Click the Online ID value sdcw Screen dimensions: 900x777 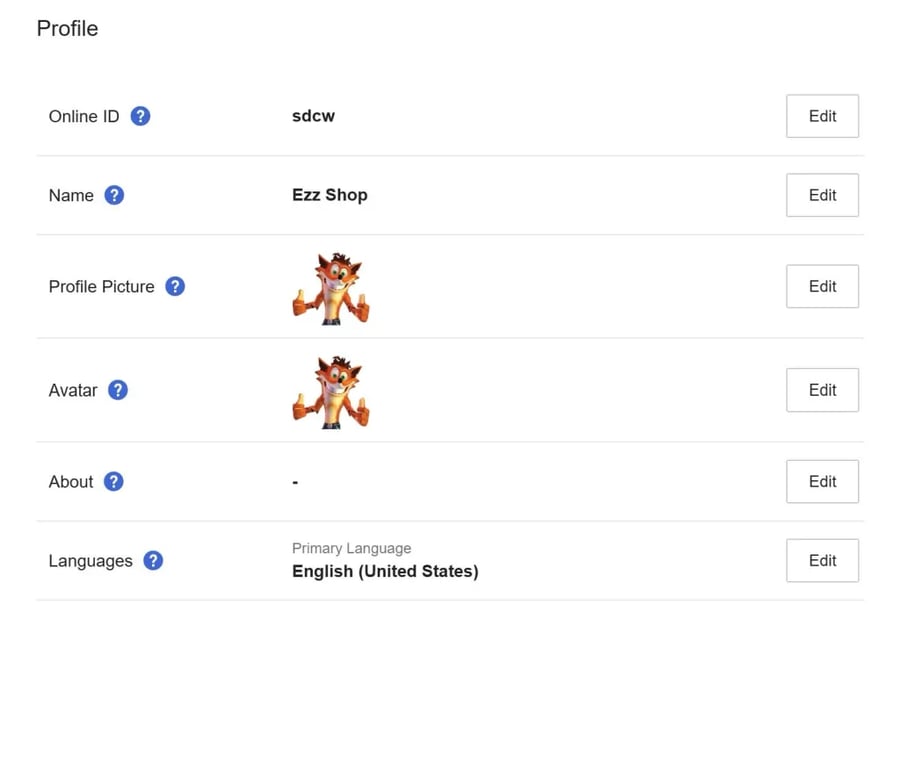point(313,116)
